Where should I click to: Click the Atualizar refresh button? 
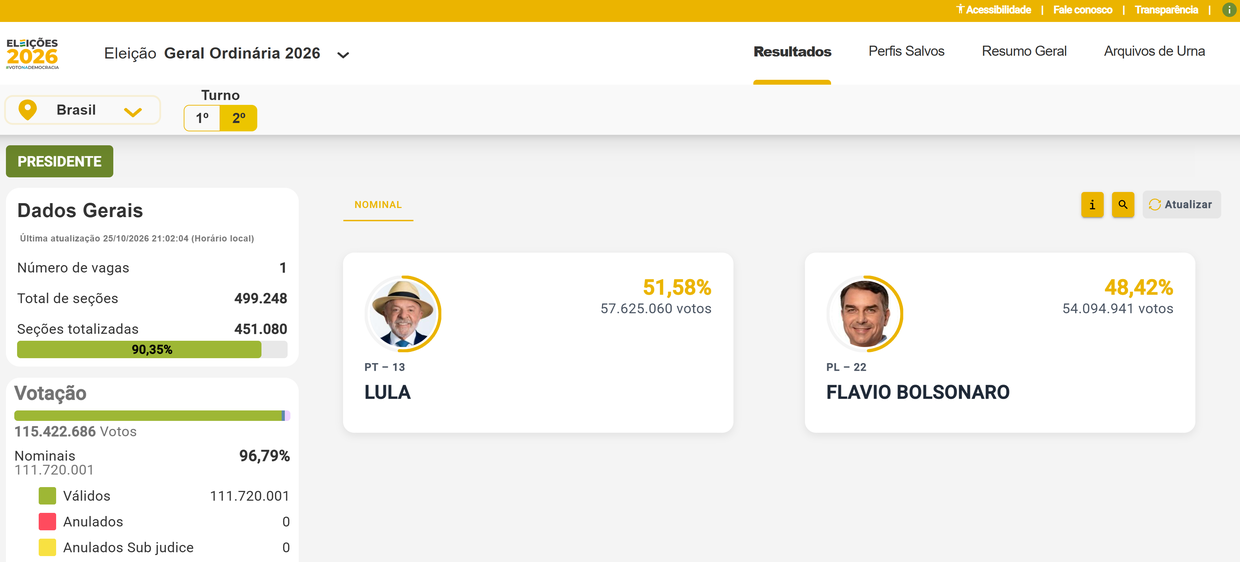pyautogui.click(x=1181, y=204)
